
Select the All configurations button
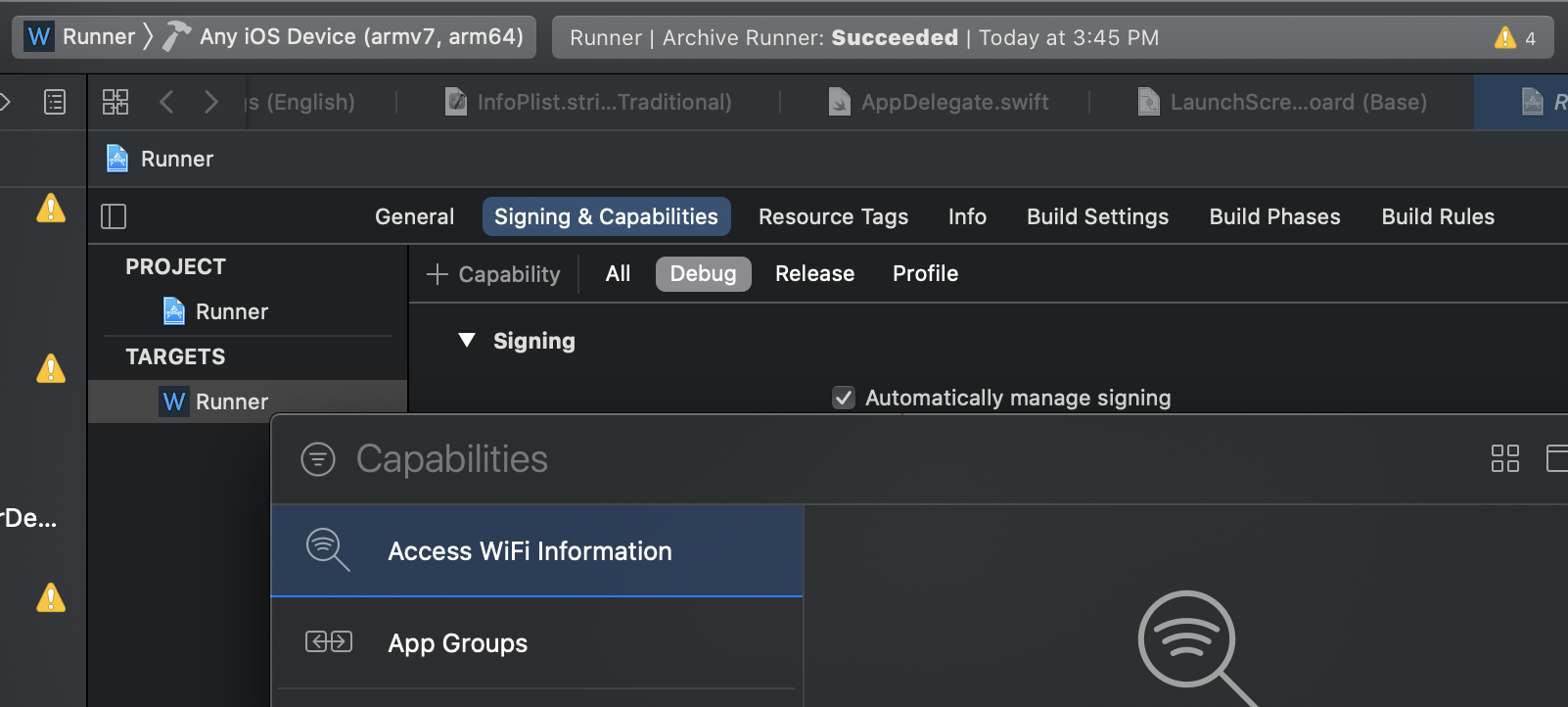(618, 274)
